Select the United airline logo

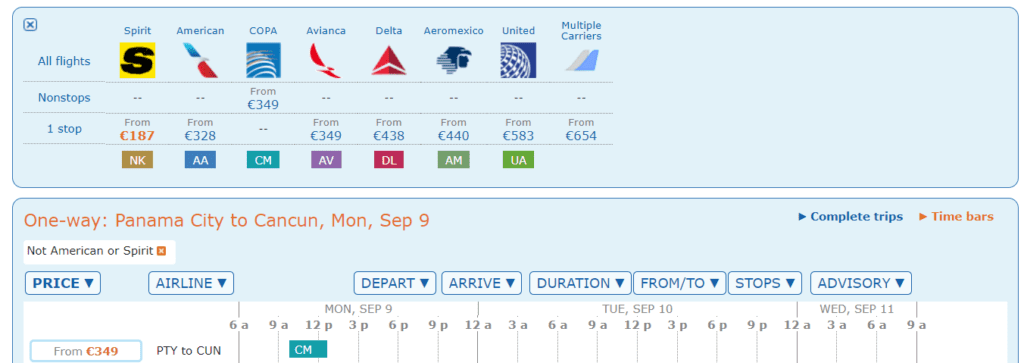(518, 60)
